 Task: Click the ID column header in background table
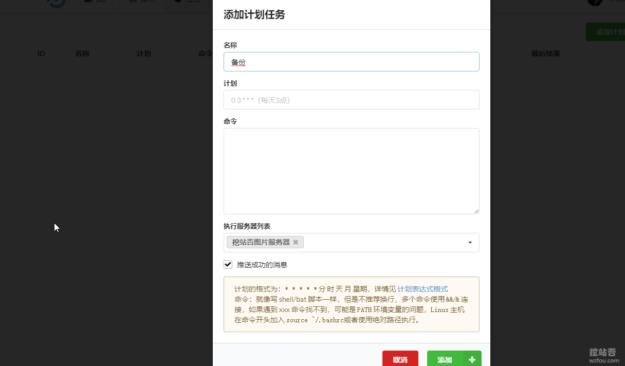(41, 53)
